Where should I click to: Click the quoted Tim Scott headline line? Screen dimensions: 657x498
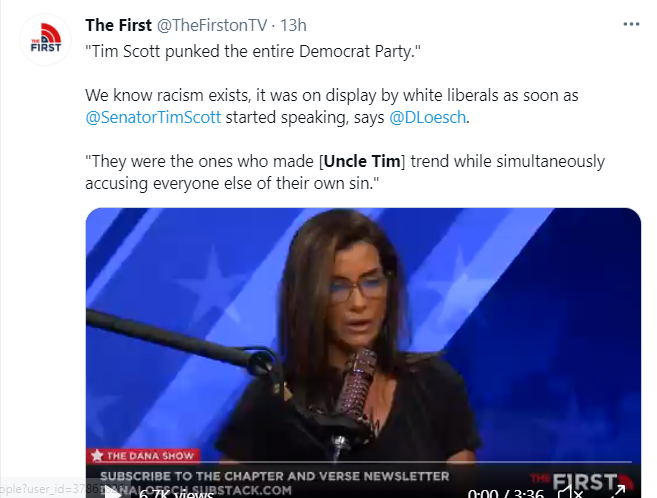[253, 52]
